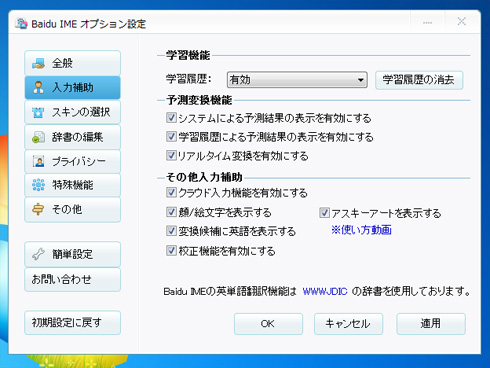
Task: Toggle 校正機能を有効にする checkbox
Action: pos(171,250)
